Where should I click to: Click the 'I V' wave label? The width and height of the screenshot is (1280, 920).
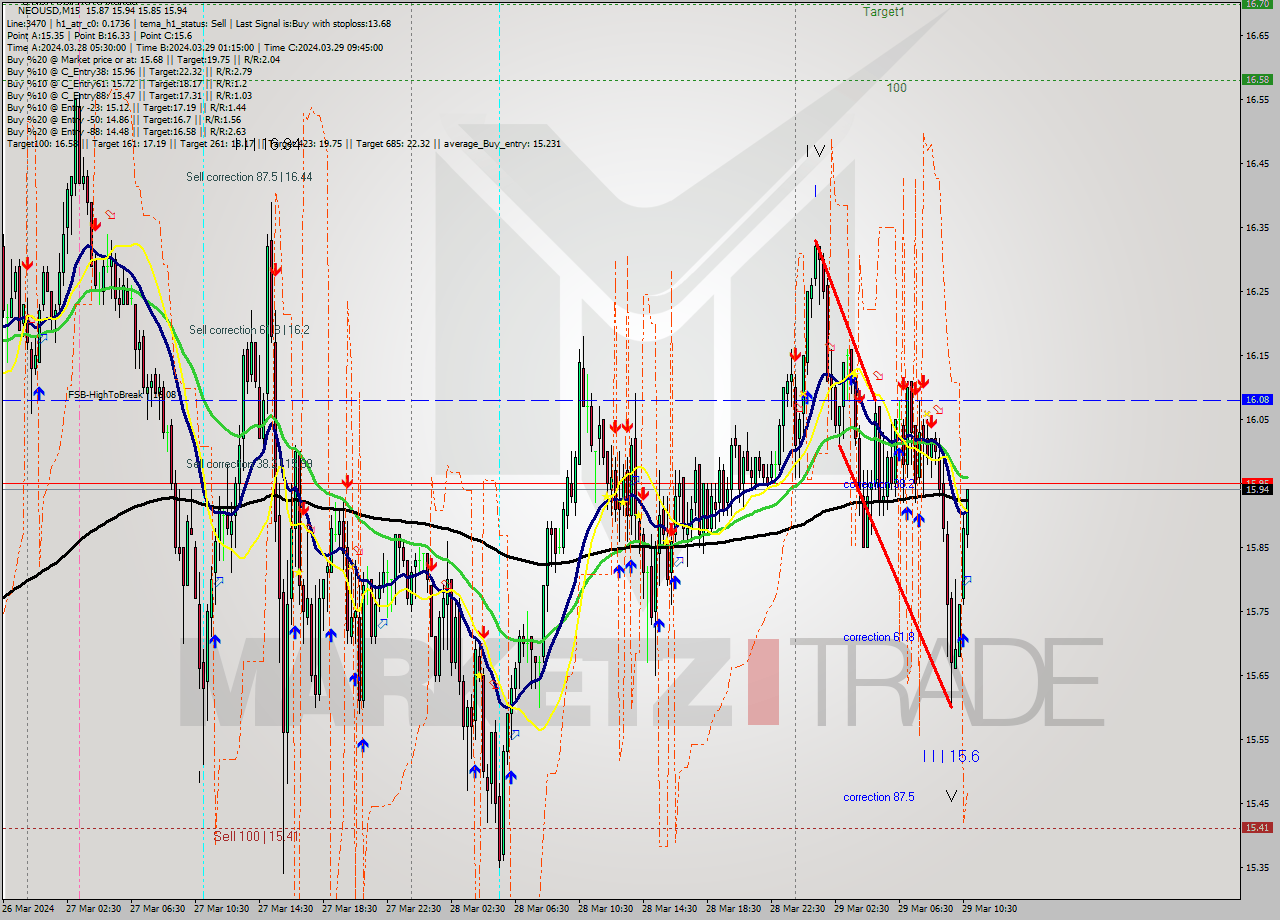point(816,151)
